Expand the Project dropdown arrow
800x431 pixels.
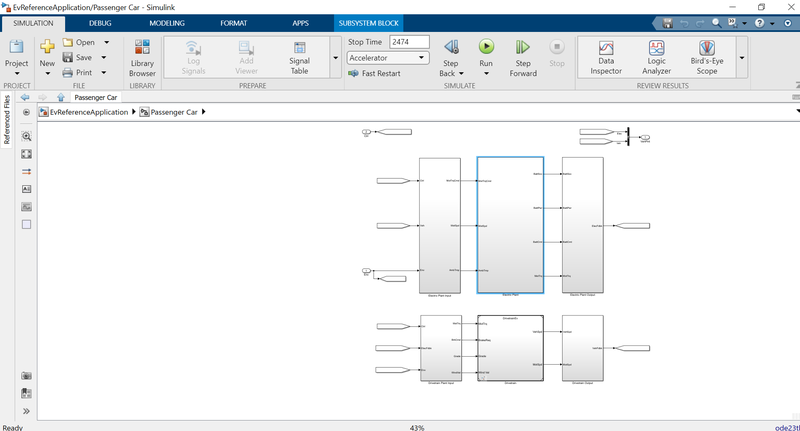[x=16, y=73]
